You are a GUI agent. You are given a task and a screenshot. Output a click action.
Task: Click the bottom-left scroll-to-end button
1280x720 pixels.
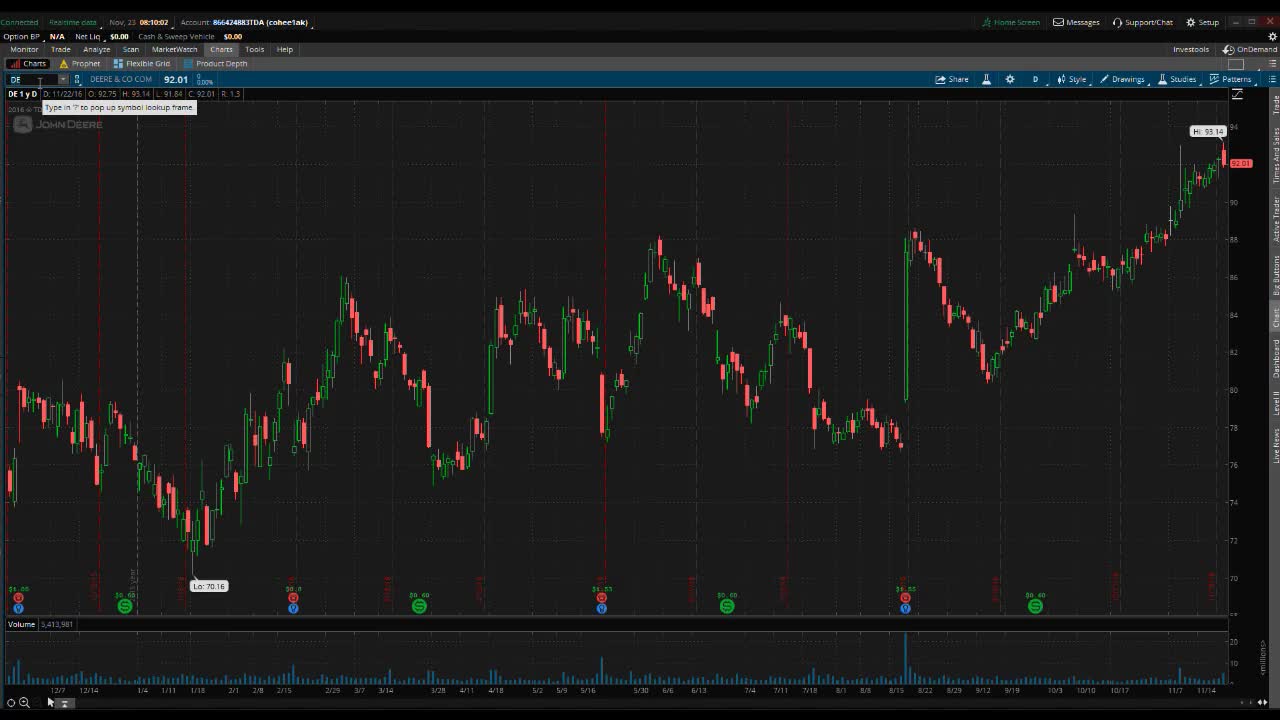[64, 703]
